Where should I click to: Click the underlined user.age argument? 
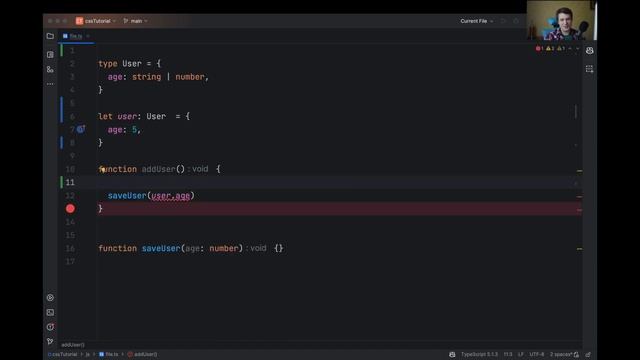coord(170,196)
